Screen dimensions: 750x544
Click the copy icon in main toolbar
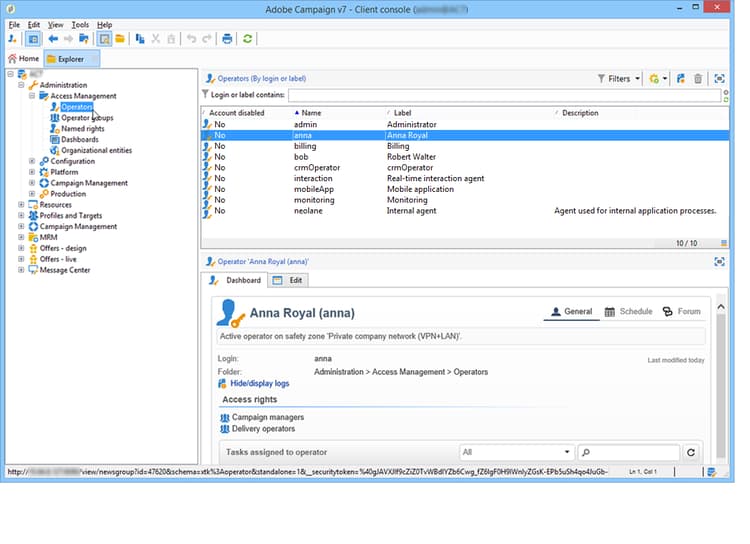coord(140,39)
